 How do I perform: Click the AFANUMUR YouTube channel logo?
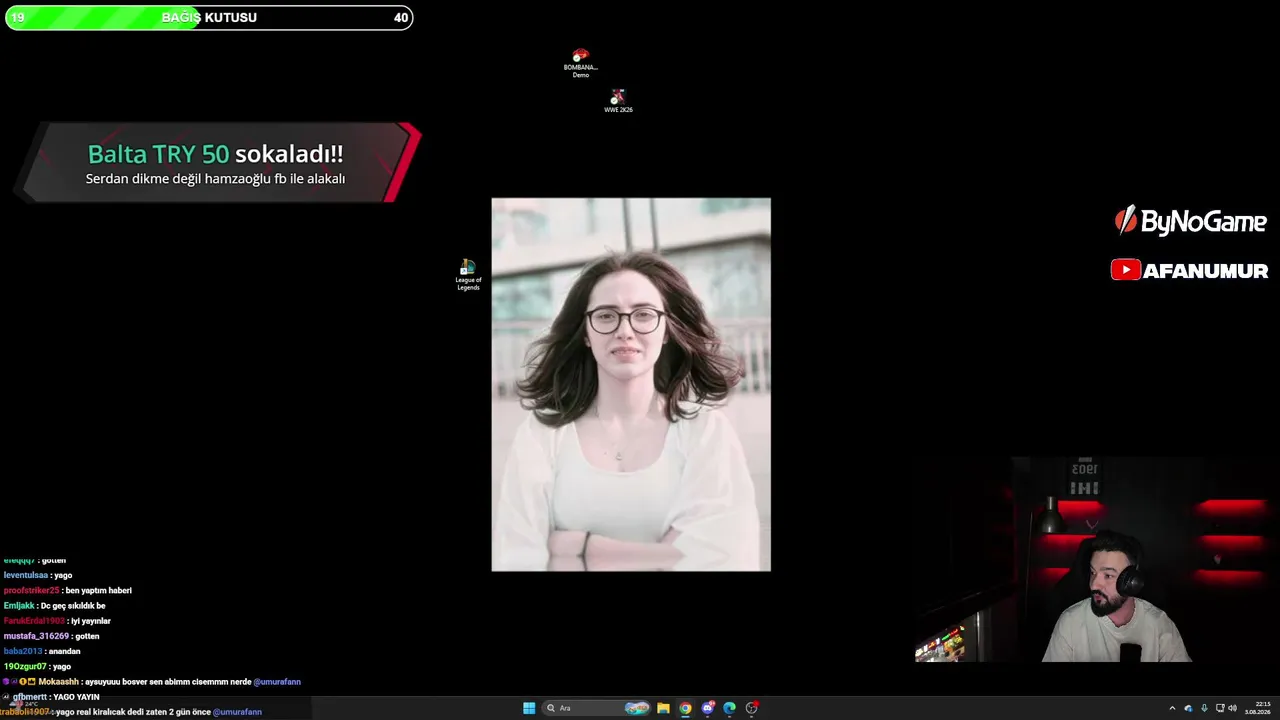click(x=1189, y=270)
